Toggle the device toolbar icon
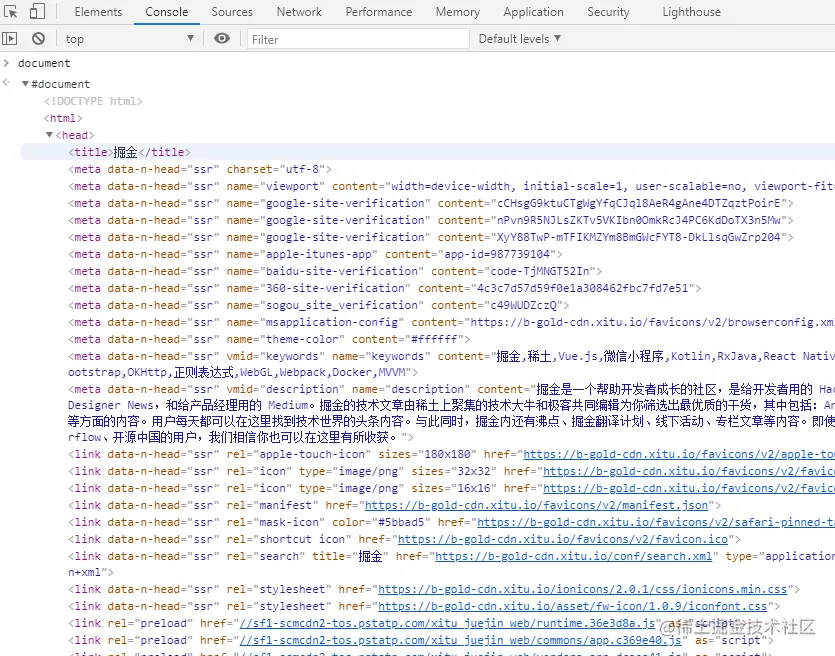The image size is (835, 656). point(37,11)
